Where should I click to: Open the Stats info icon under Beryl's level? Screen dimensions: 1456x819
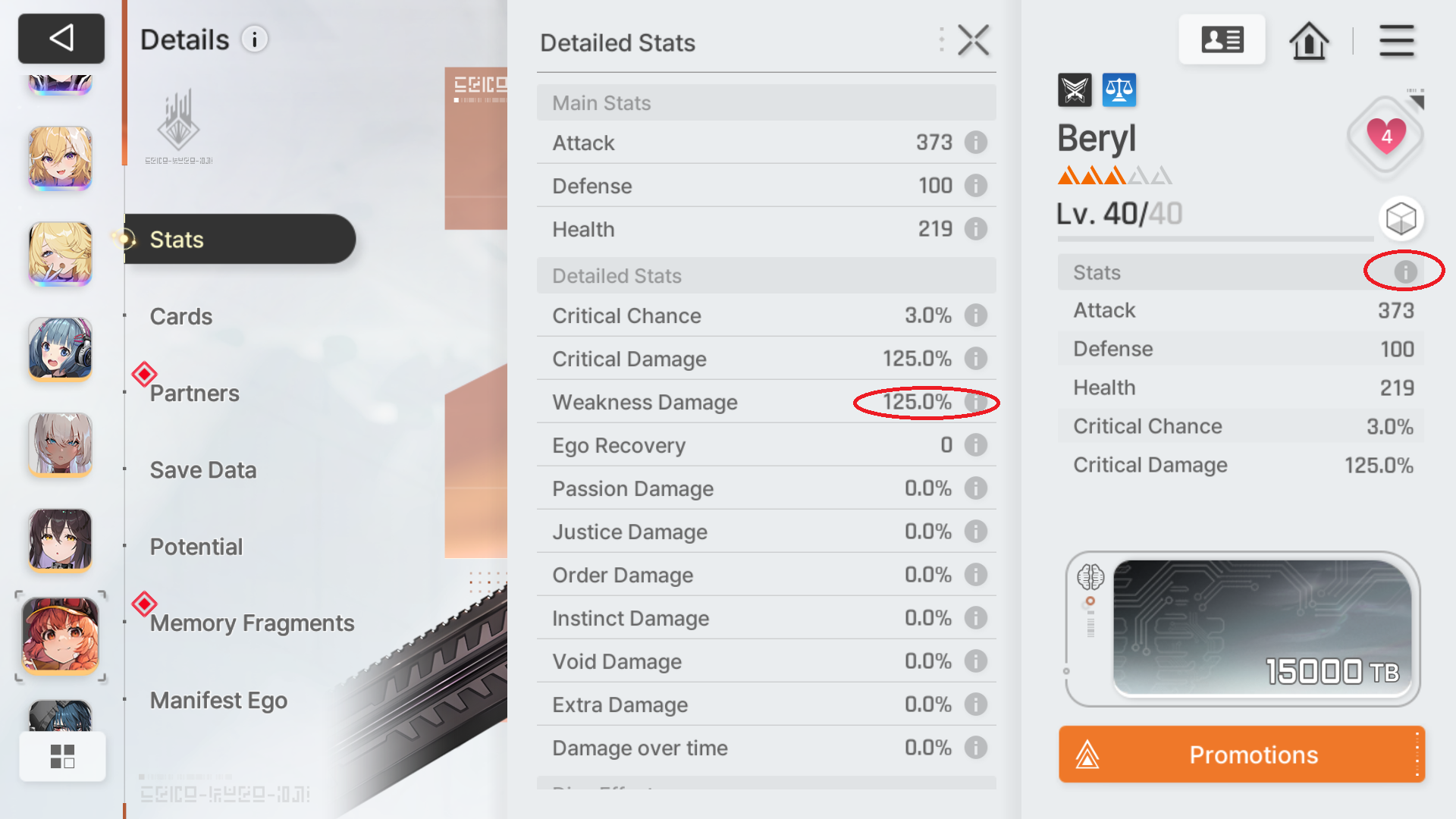coord(1405,272)
